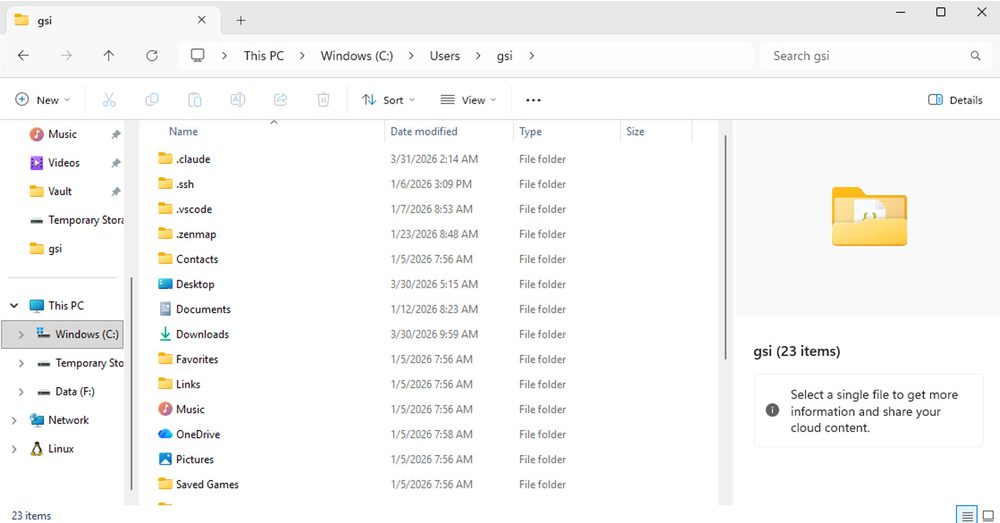Open the Sort dropdown menu

[x=388, y=100]
